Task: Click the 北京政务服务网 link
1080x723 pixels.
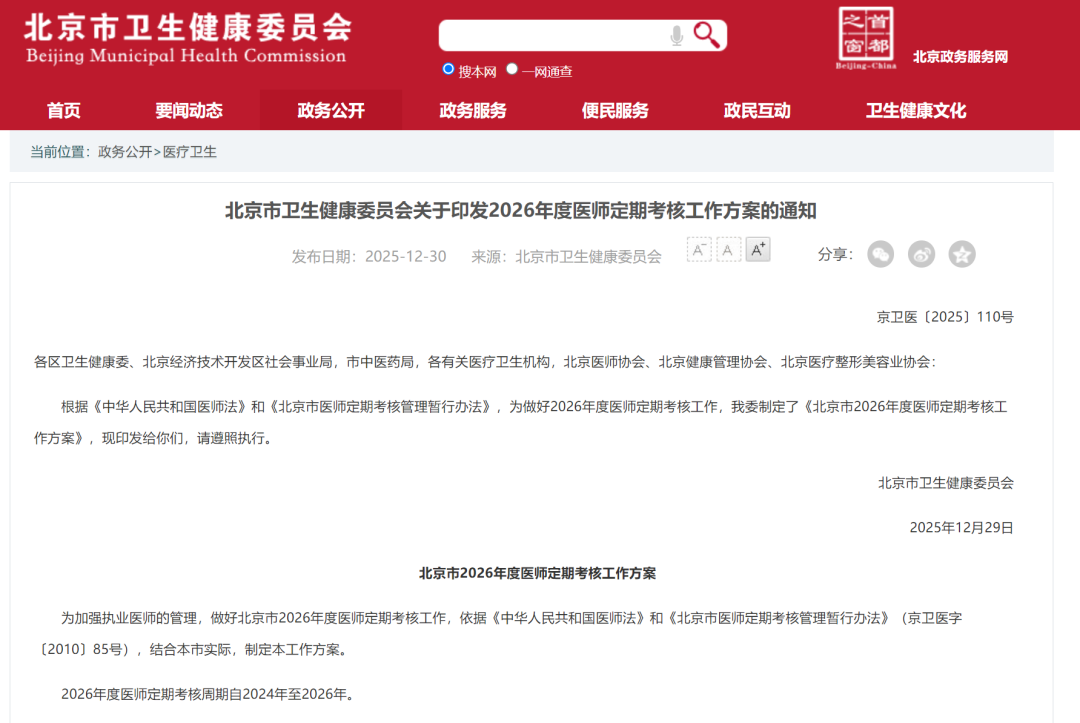Action: (x=960, y=57)
